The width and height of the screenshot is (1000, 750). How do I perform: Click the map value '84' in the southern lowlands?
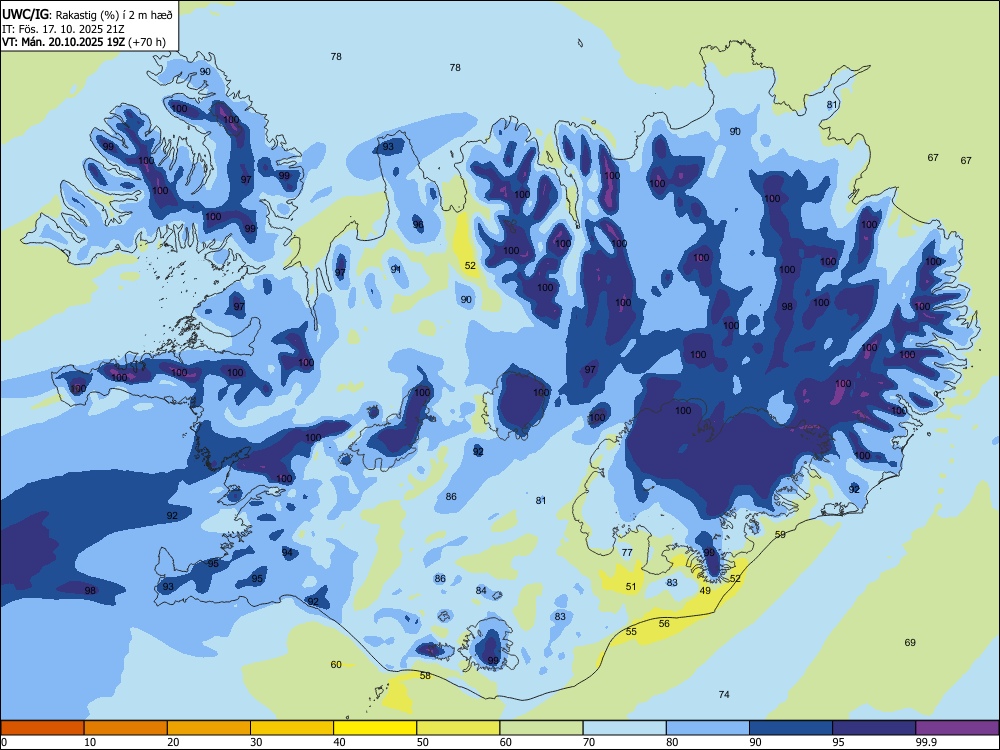pos(481,591)
